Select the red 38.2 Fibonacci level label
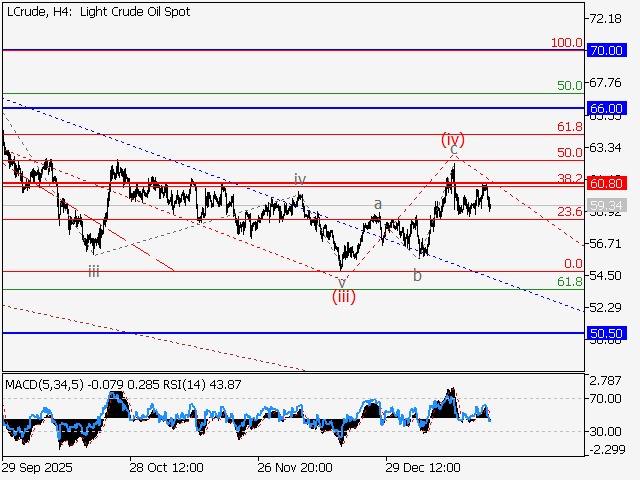Image resolution: width=640 pixels, height=480 pixels. pos(570,178)
